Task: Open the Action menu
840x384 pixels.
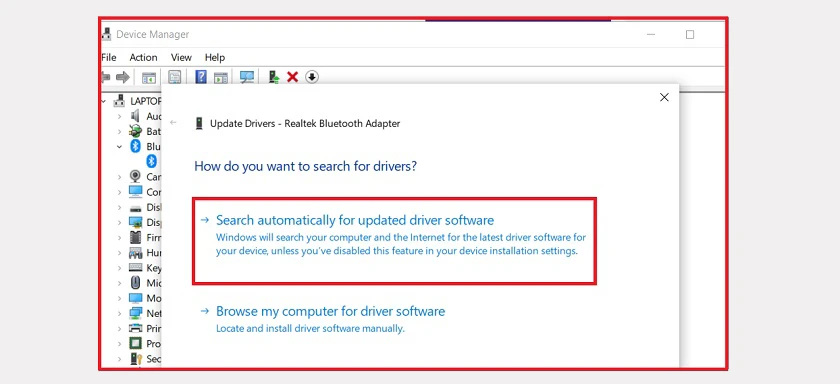Action: (144, 57)
